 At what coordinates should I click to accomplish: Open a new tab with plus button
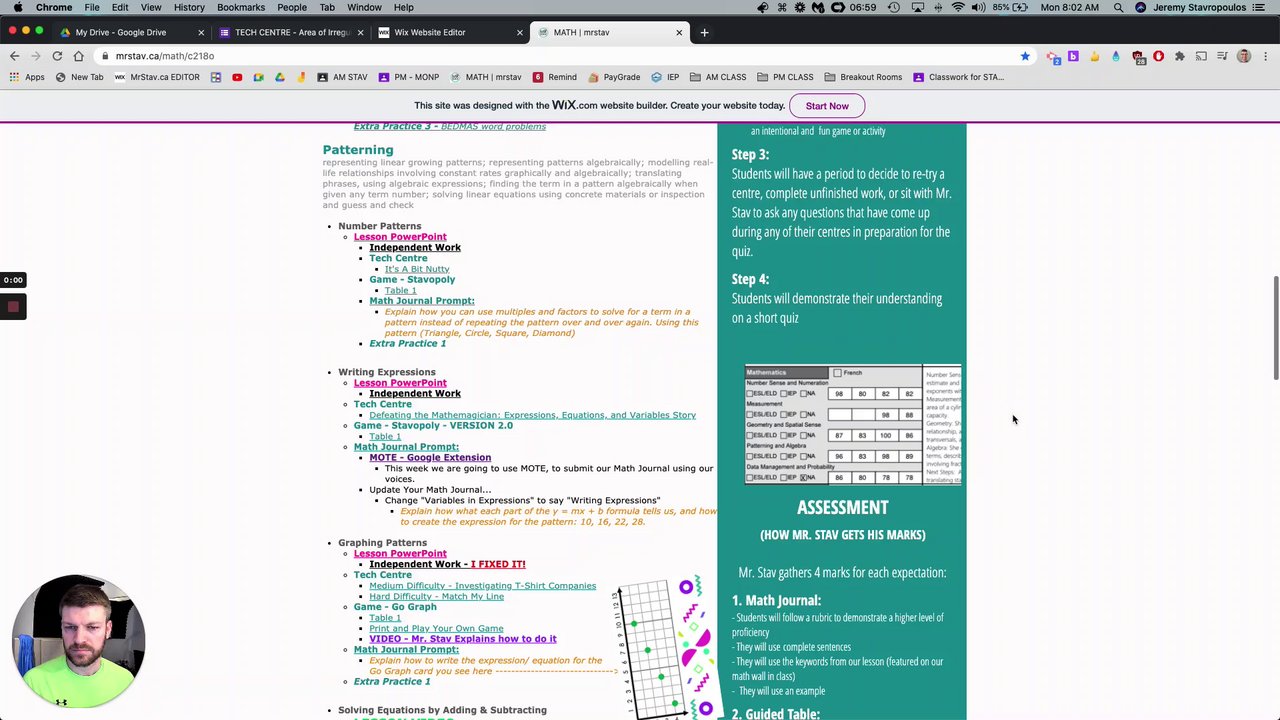[x=704, y=32]
